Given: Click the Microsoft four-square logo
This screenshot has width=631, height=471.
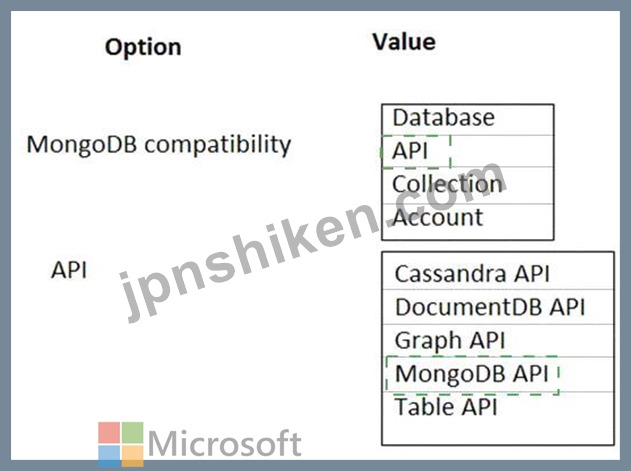Looking at the screenshot, I should click(x=121, y=444).
